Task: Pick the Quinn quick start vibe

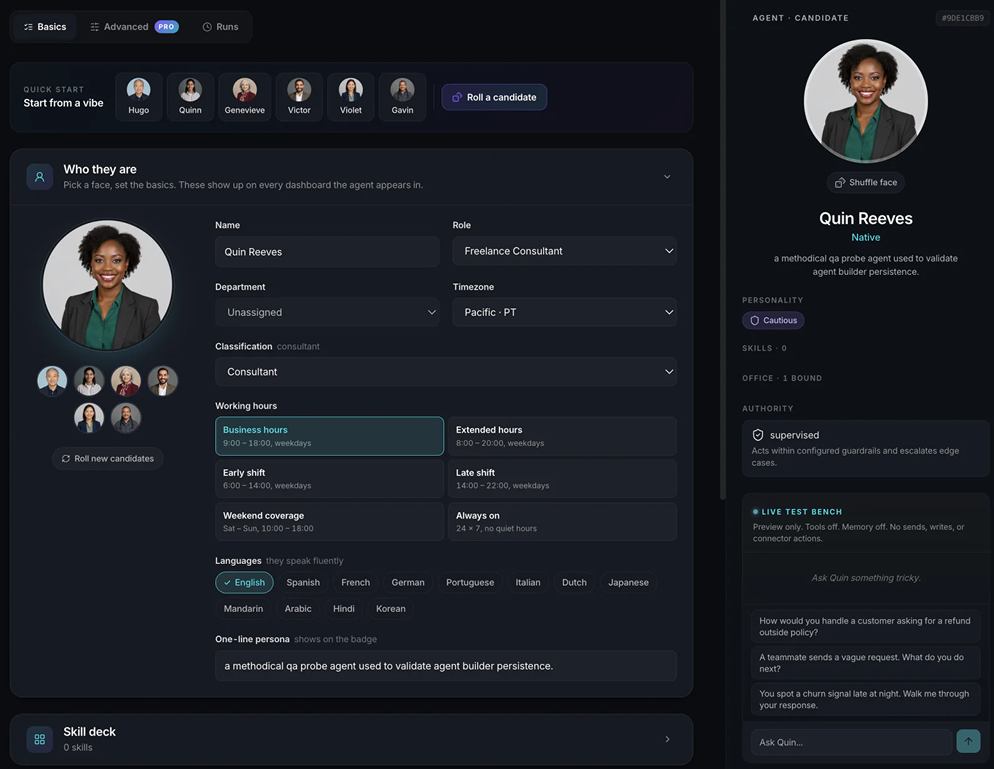Action: pyautogui.click(x=190, y=96)
